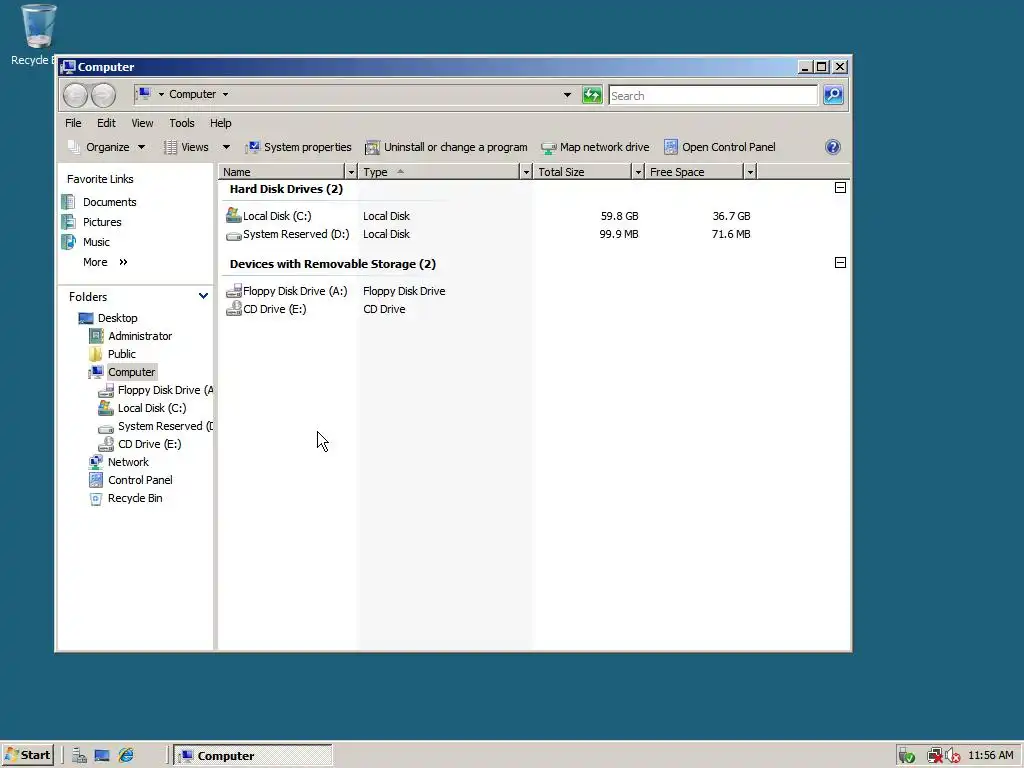Viewport: 1024px width, 768px height.
Task: Click Open Control Panel button
Action: (x=720, y=147)
